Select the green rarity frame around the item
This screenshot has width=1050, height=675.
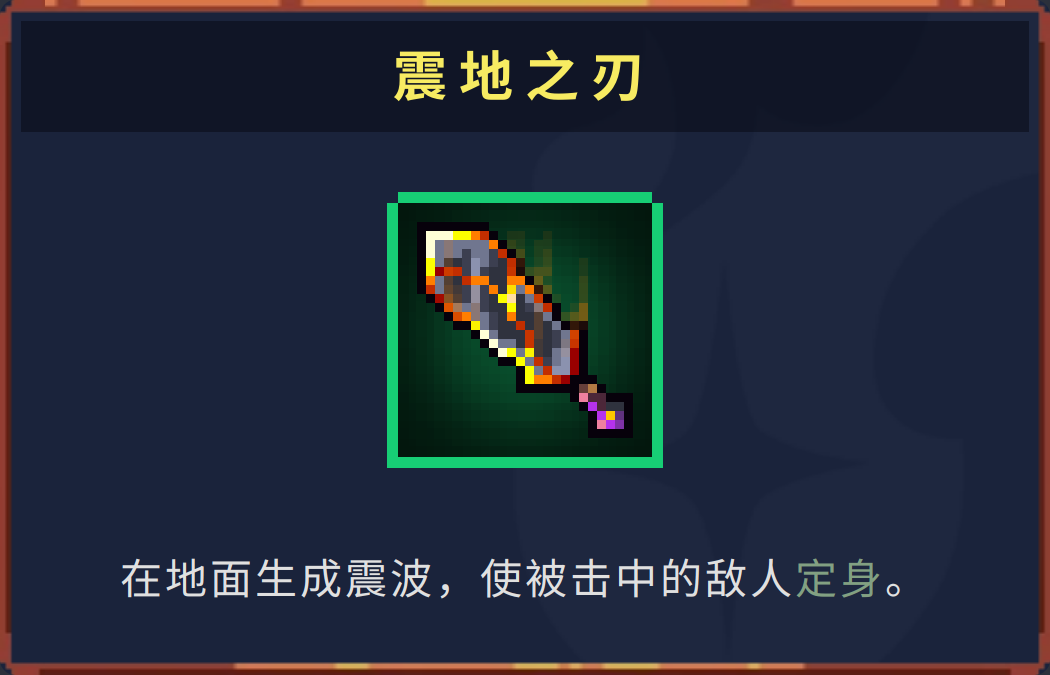point(525,329)
